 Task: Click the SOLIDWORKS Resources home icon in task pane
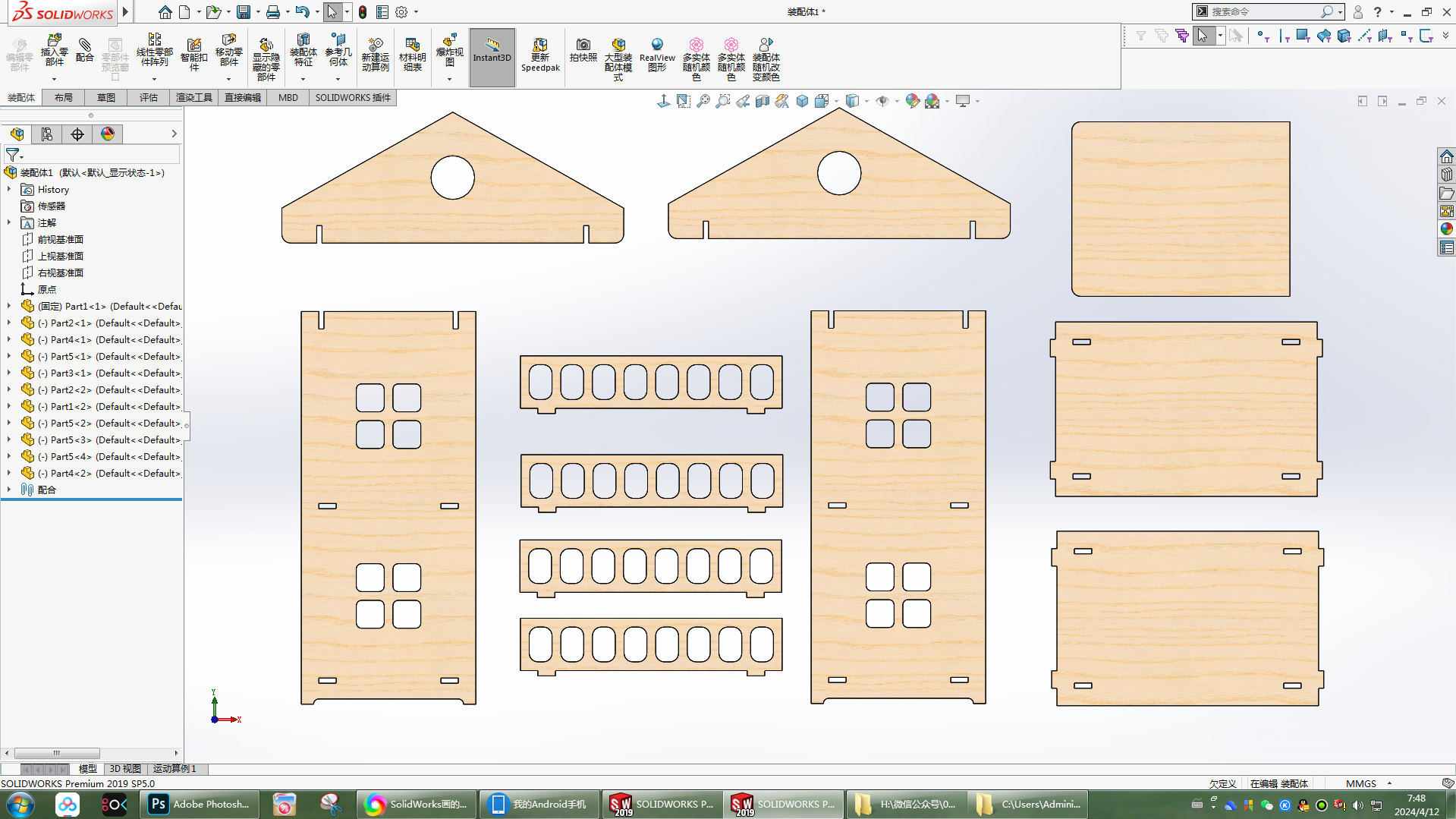coord(1446,156)
